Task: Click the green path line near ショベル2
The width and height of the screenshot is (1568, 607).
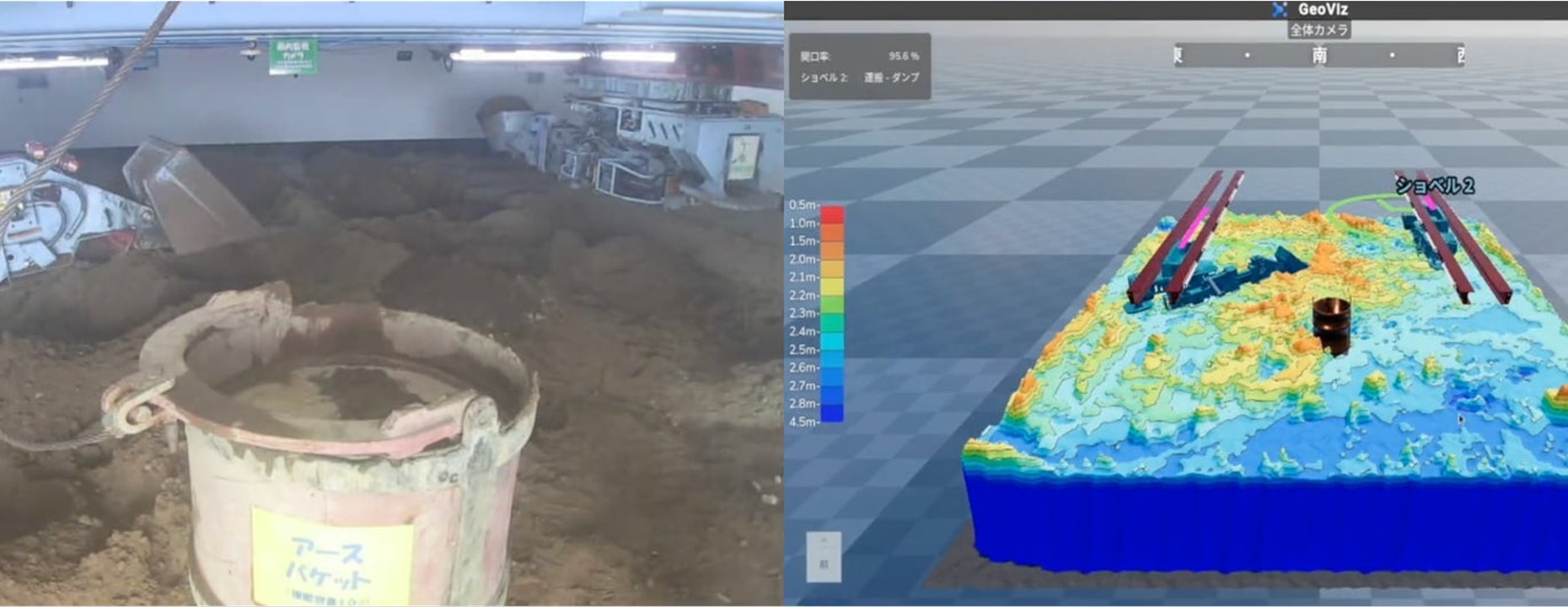Action: tap(1357, 201)
